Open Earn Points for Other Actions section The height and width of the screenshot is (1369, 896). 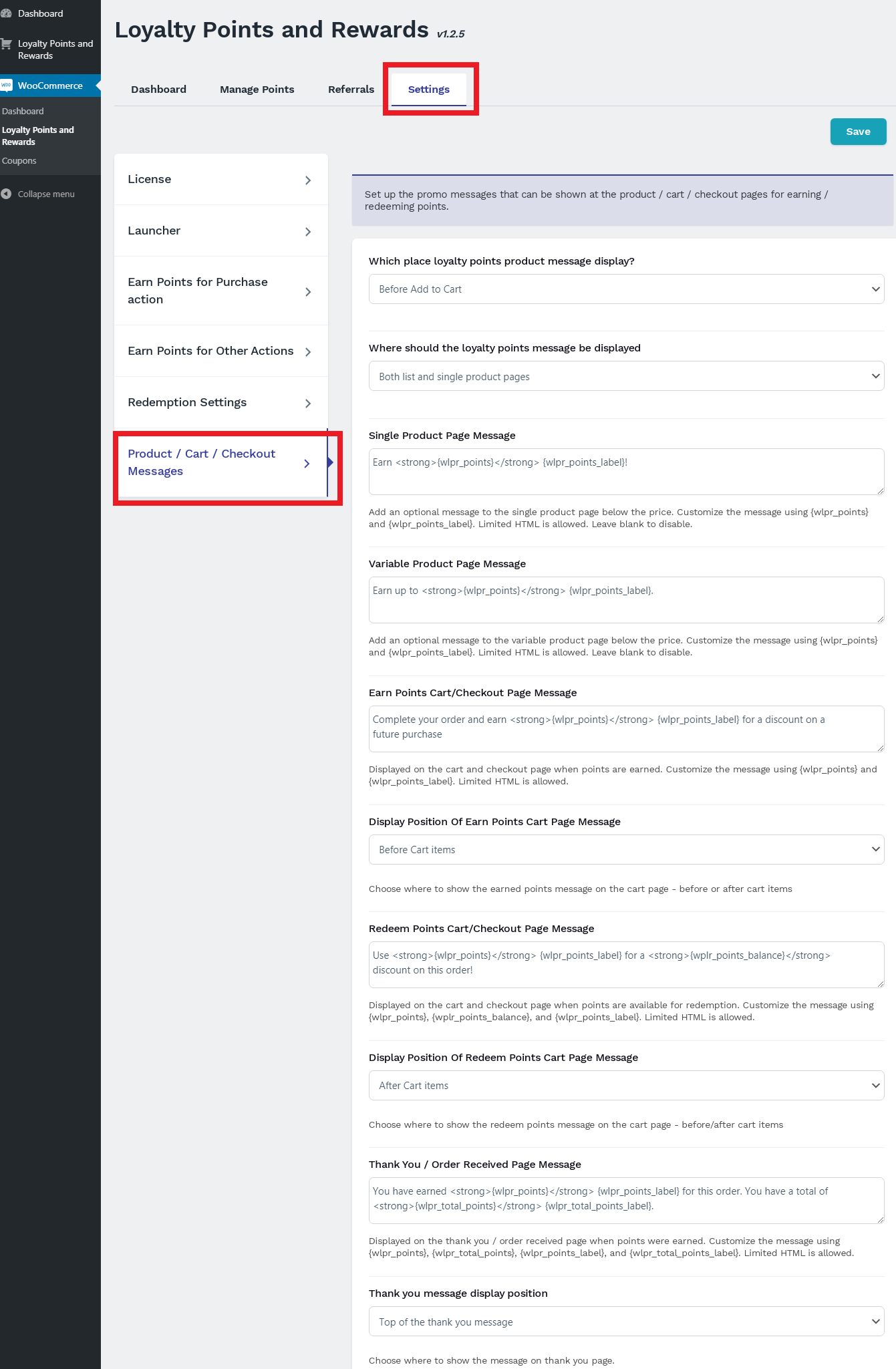221,351
